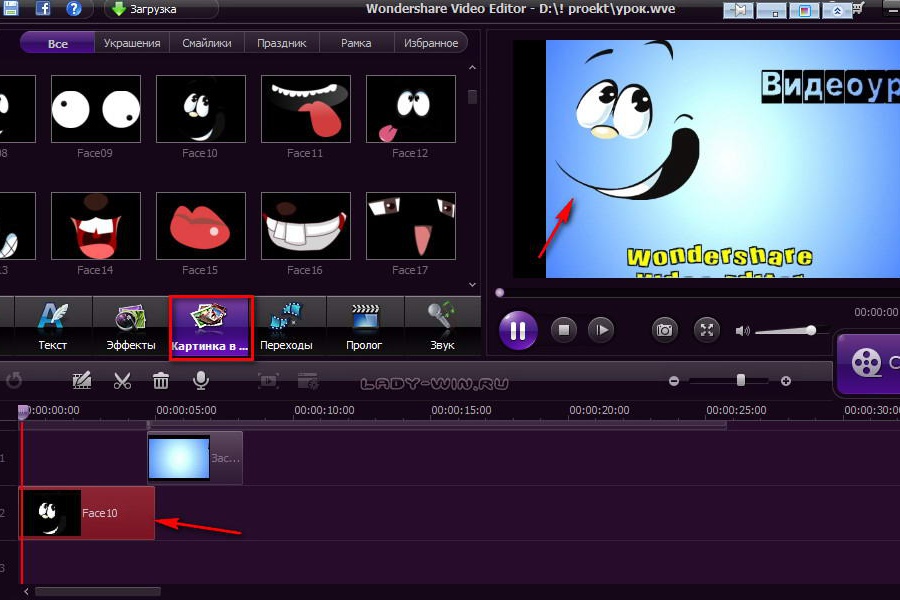This screenshot has height=600, width=900.
Task: Adjust the timeline zoom slider handle
Action: [x=741, y=380]
